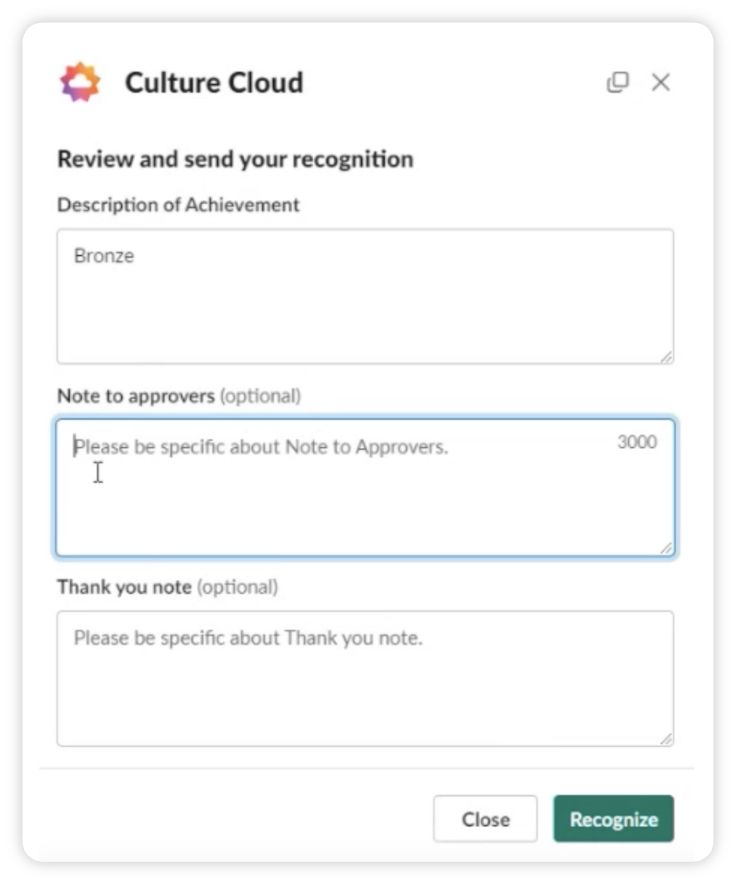736x884 pixels.
Task: Click the Culture Cloud title text
Action: point(214,82)
